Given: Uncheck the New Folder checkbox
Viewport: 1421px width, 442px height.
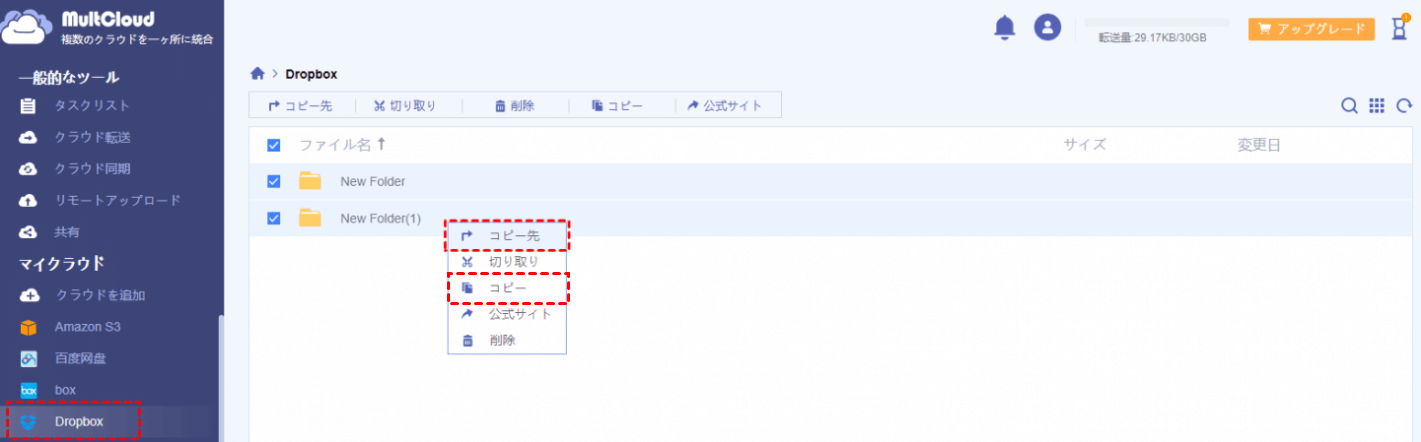Looking at the screenshot, I should [x=274, y=181].
